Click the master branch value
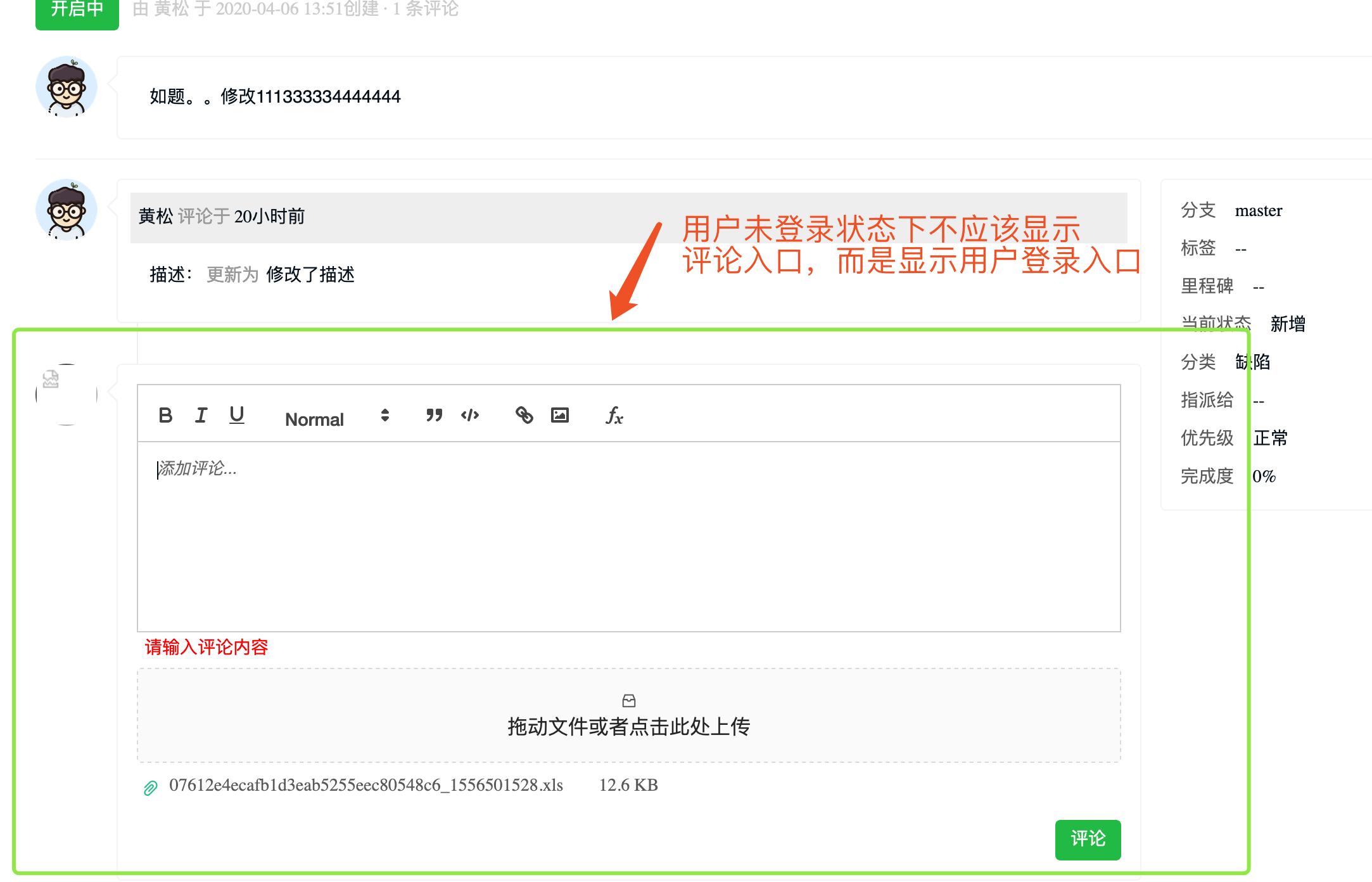Screen dimensions: 1372x882 [x=1258, y=210]
